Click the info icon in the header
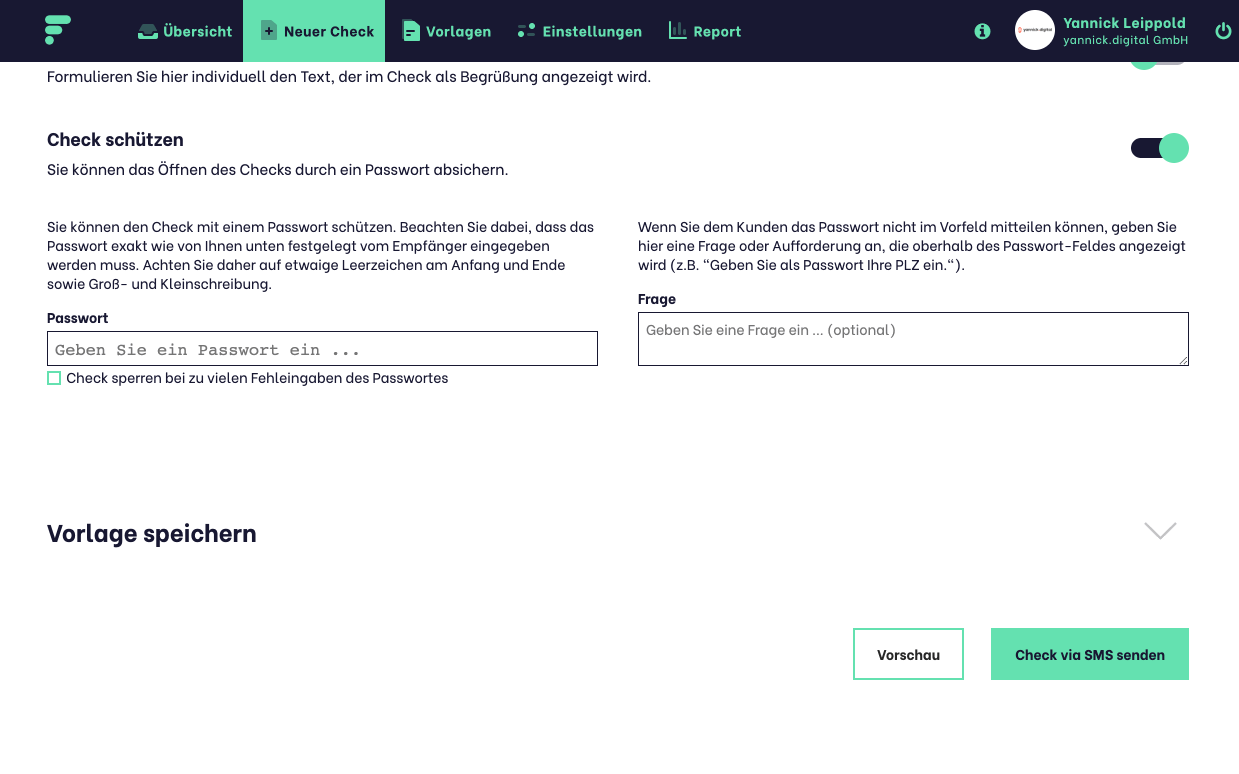Screen dimensions: 1239x774 click(982, 31)
